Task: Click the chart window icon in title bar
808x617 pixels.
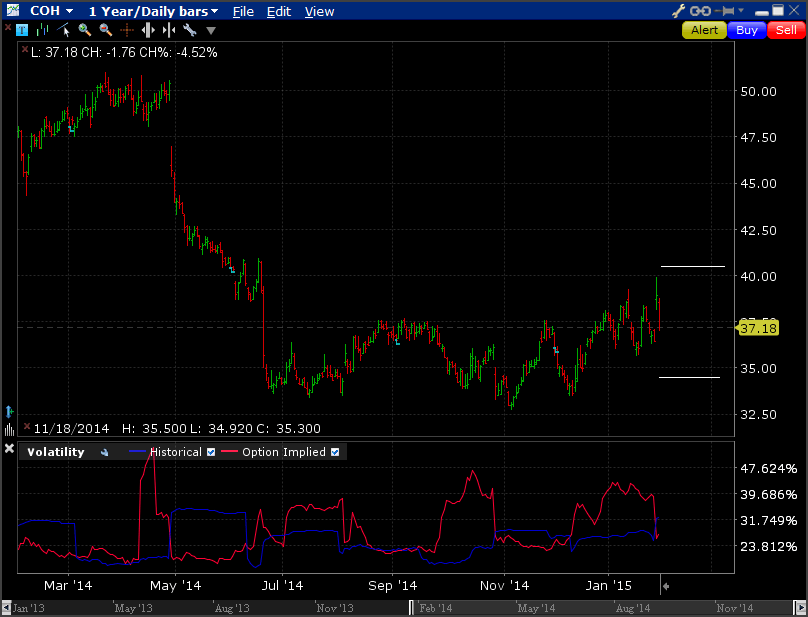Action: (x=13, y=10)
